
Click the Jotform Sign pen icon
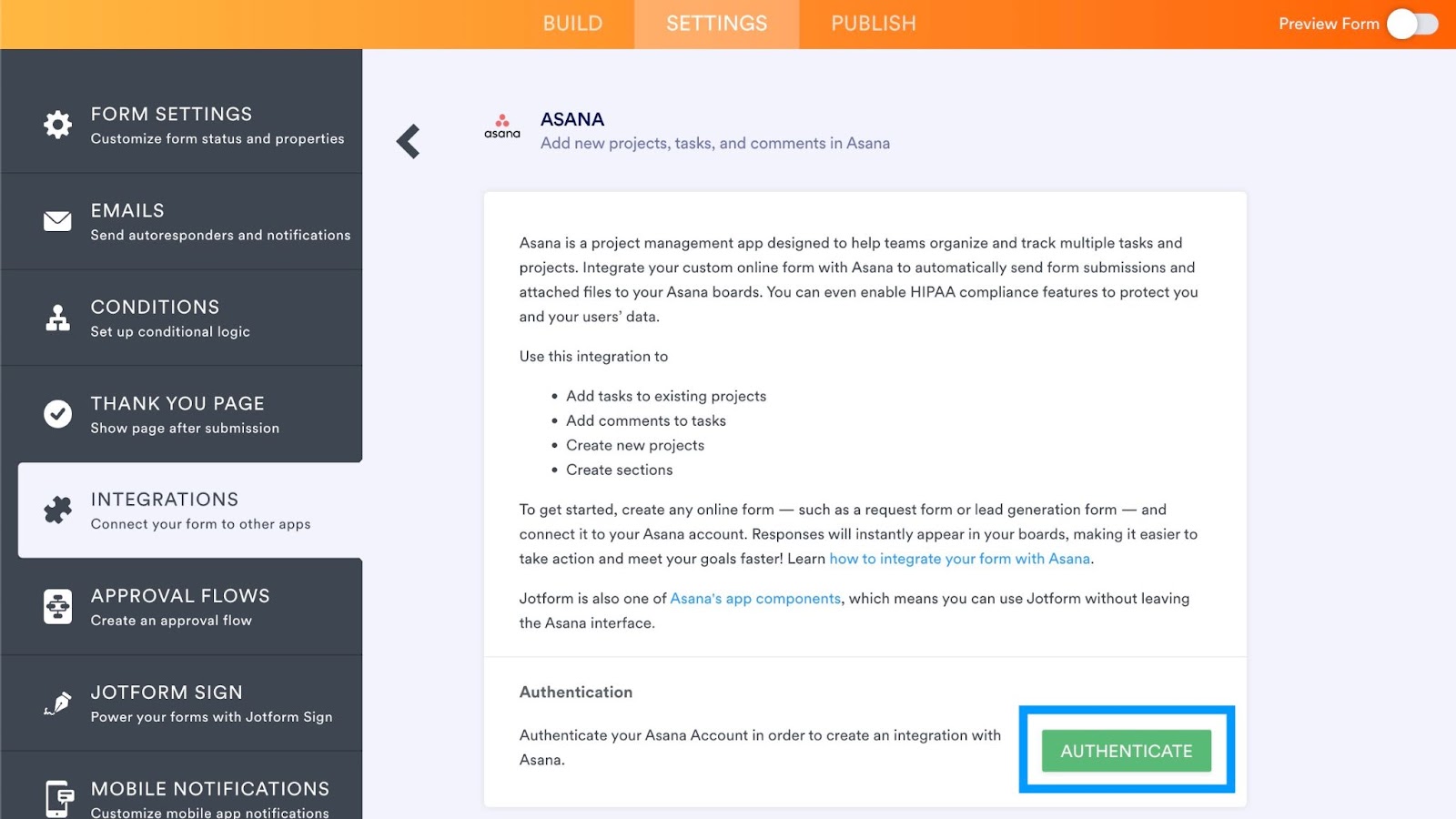coord(57,703)
